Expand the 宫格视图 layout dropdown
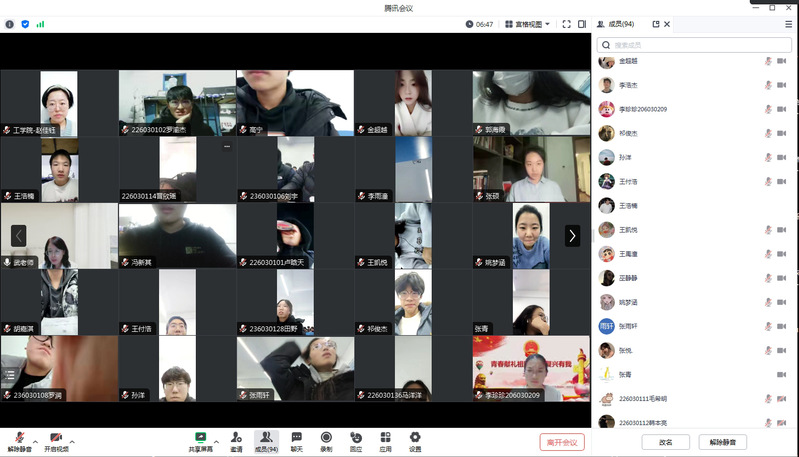Viewport: 799px width, 457px height. (x=527, y=24)
